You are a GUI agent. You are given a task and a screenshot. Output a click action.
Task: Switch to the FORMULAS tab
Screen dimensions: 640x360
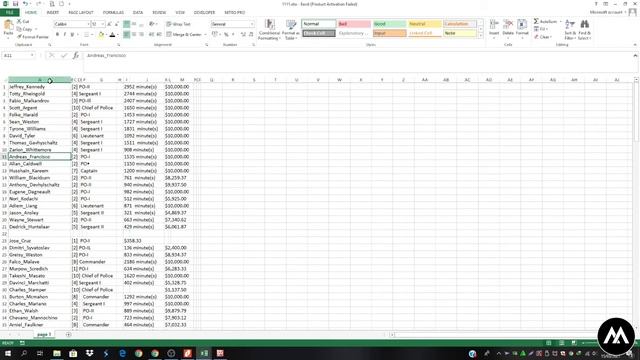pyautogui.click(x=113, y=13)
